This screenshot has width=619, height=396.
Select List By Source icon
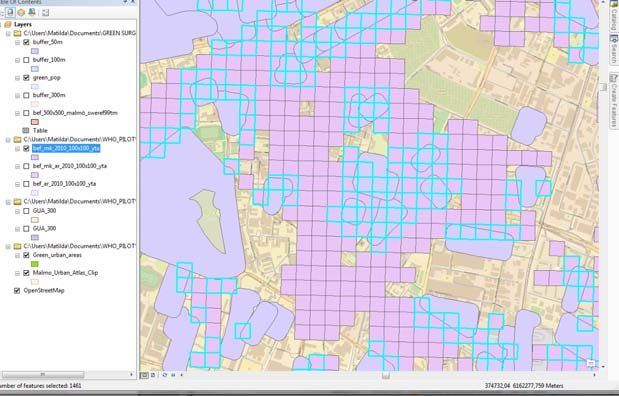click(x=21, y=13)
